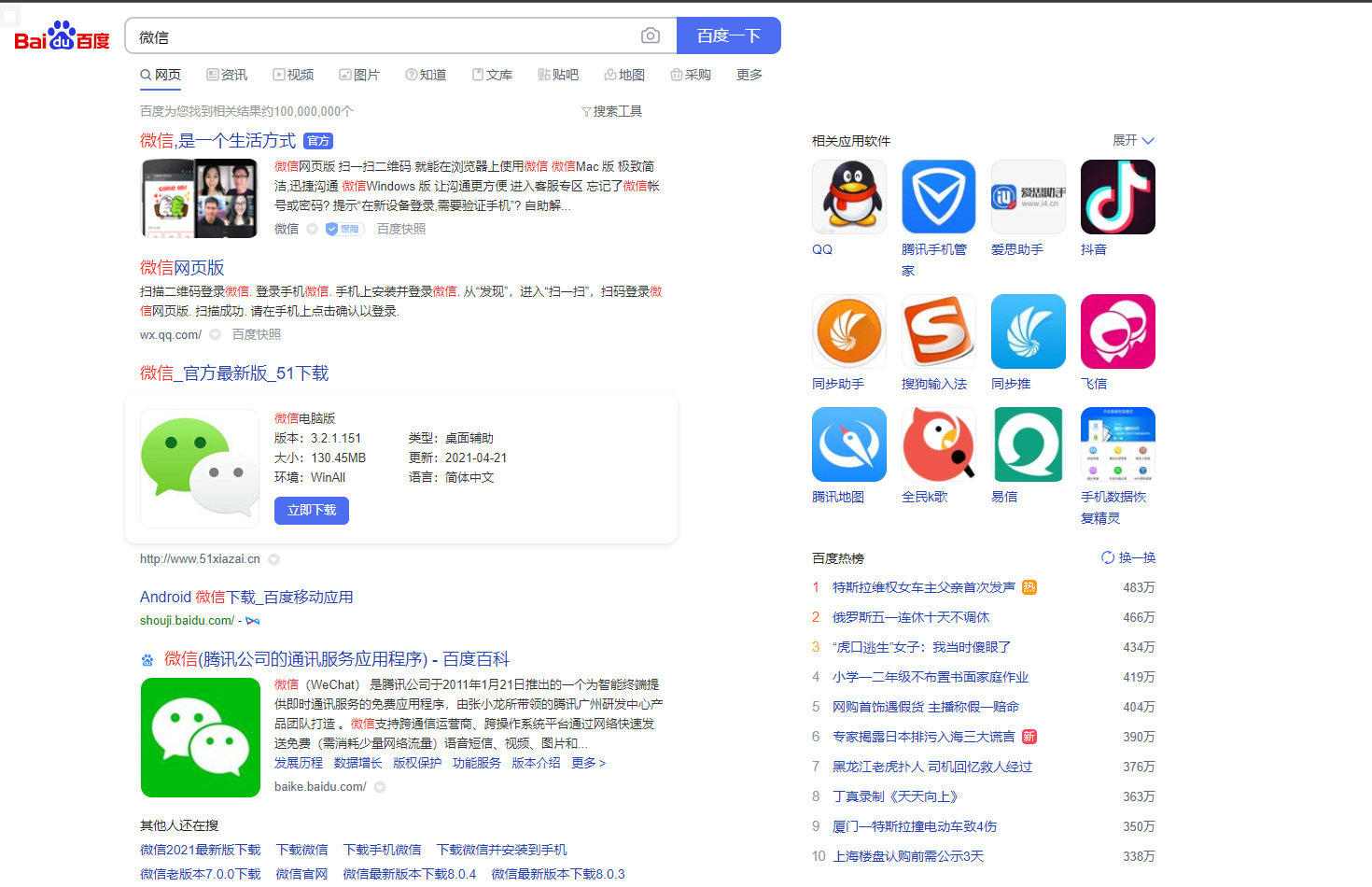Open the 版权保护 Baike sublink
Viewport: 1372px width, 887px height.
click(x=417, y=763)
